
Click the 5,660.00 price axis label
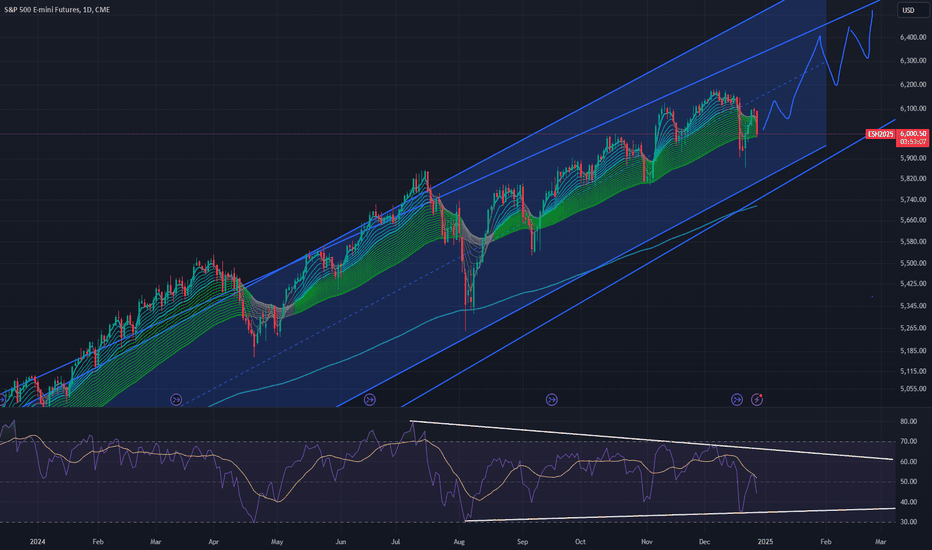pos(913,220)
